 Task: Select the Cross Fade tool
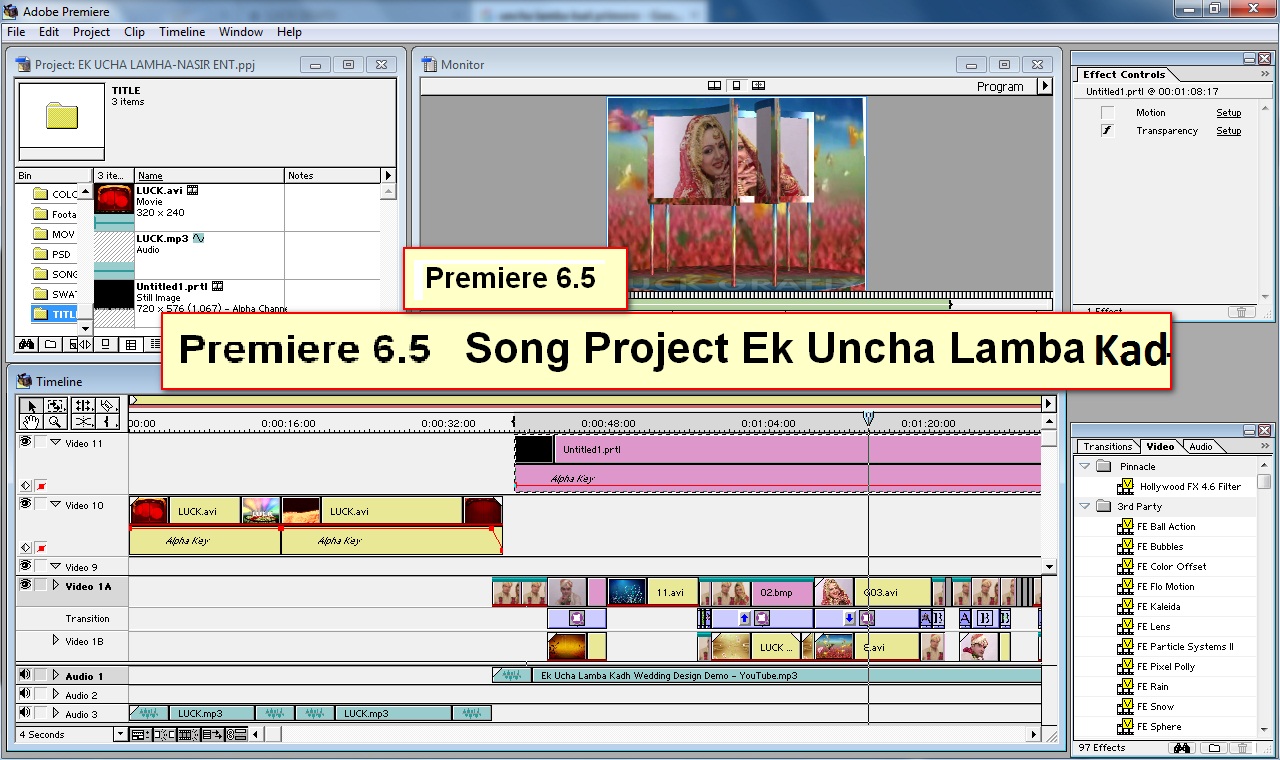coord(83,422)
